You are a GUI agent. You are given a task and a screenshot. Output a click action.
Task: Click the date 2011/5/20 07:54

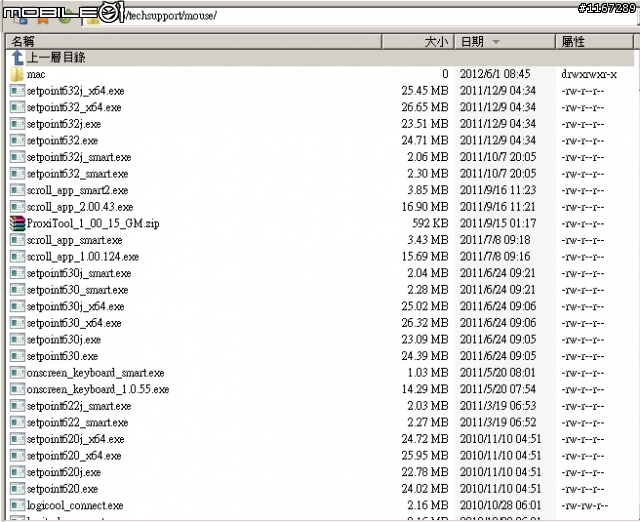pyautogui.click(x=498, y=389)
